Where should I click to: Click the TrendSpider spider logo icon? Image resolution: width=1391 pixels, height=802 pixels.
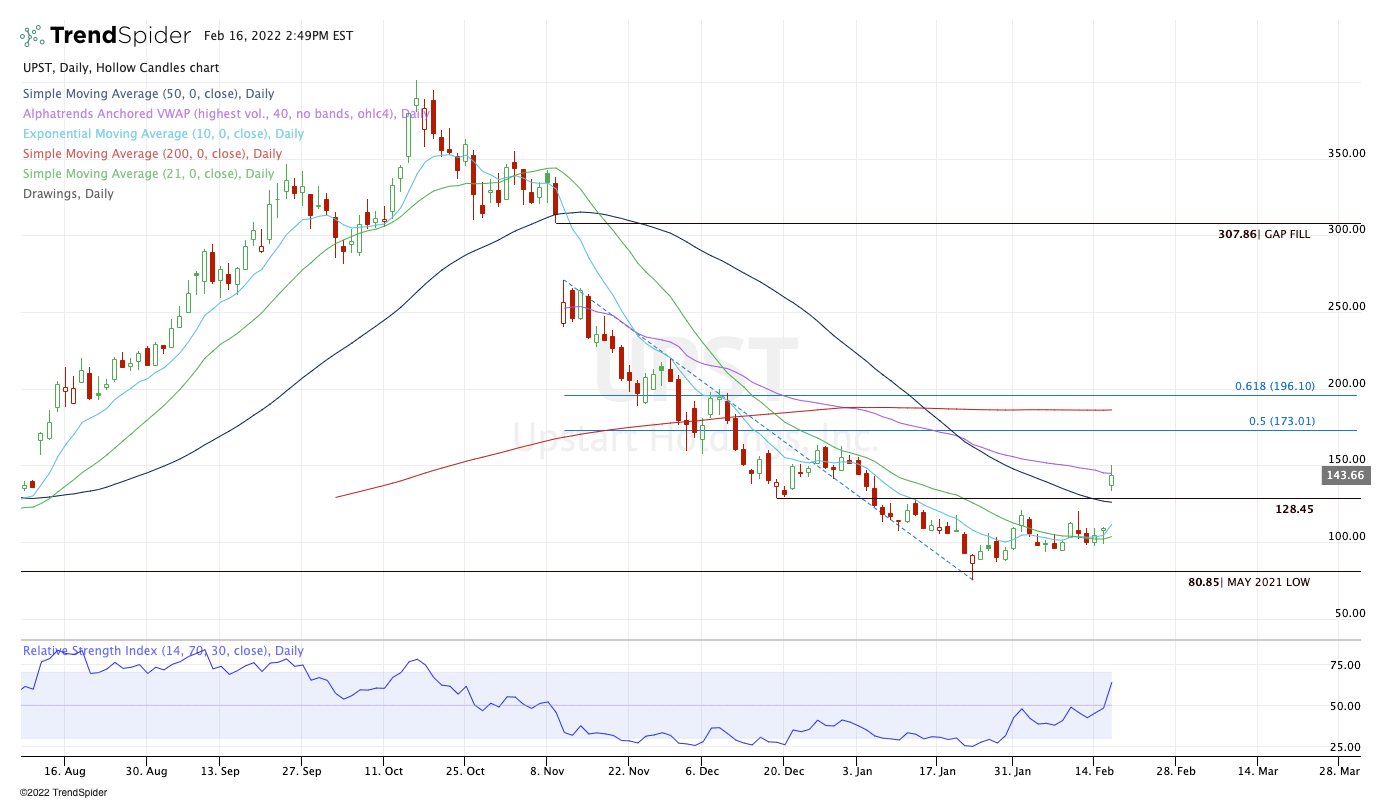click(32, 36)
